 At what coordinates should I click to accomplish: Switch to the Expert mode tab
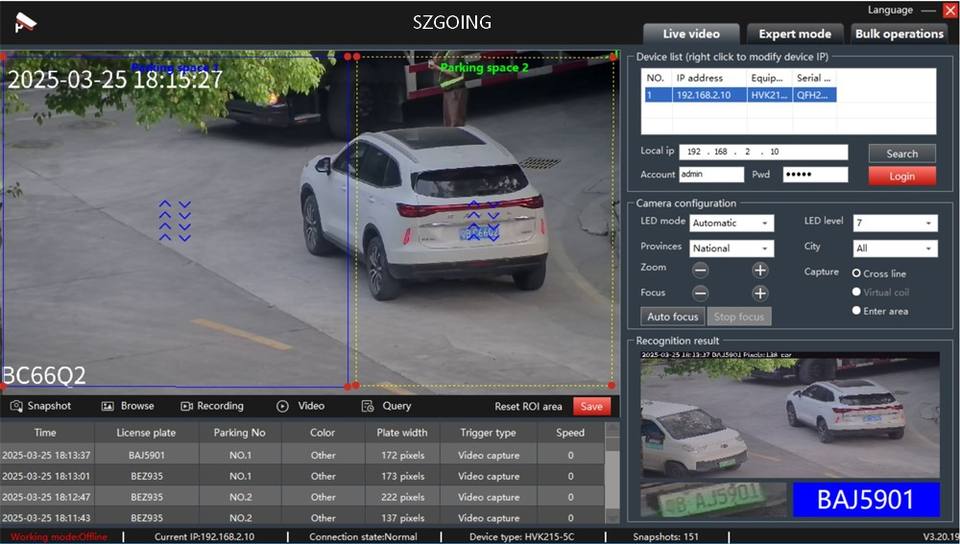pos(794,34)
